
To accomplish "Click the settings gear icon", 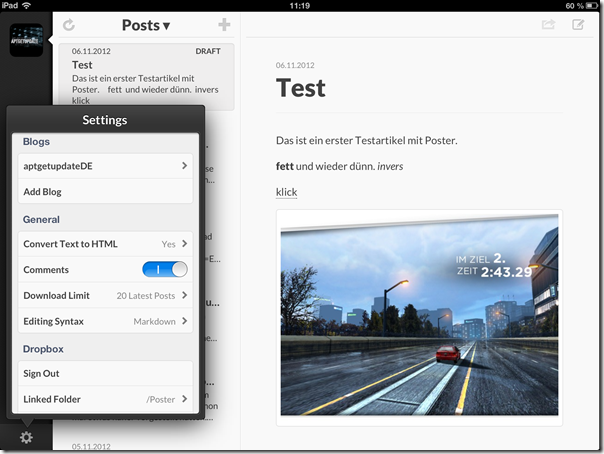I will tap(26, 438).
